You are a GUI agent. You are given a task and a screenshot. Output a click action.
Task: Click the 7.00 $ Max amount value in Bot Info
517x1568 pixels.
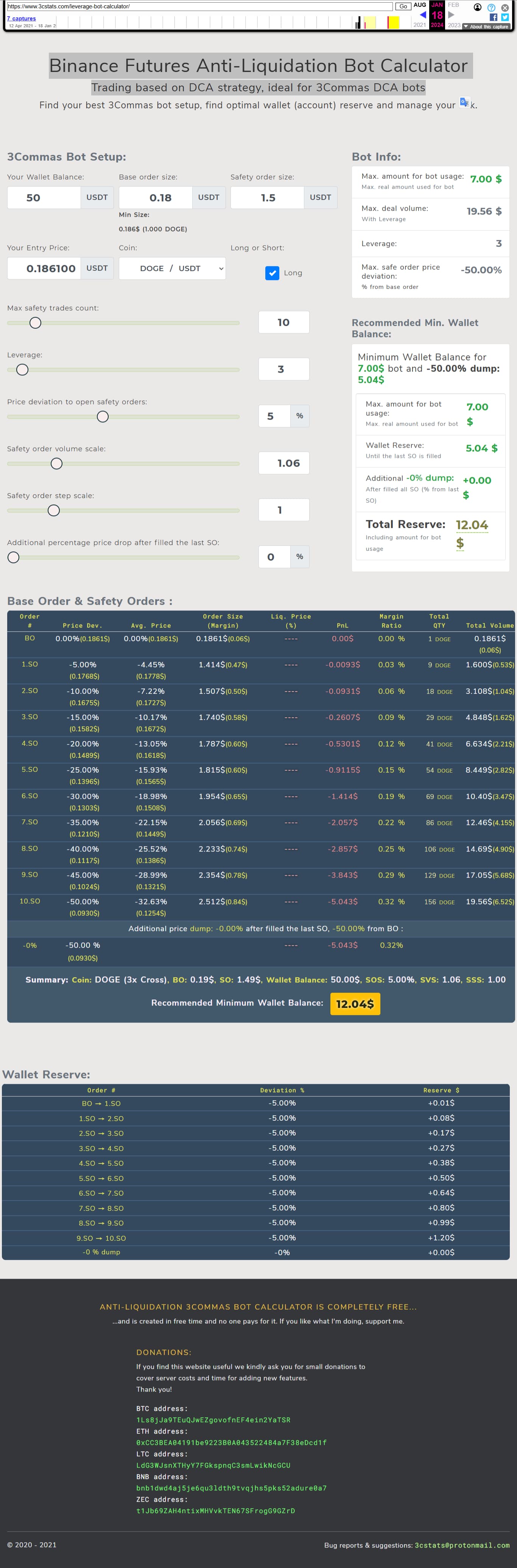(x=486, y=179)
